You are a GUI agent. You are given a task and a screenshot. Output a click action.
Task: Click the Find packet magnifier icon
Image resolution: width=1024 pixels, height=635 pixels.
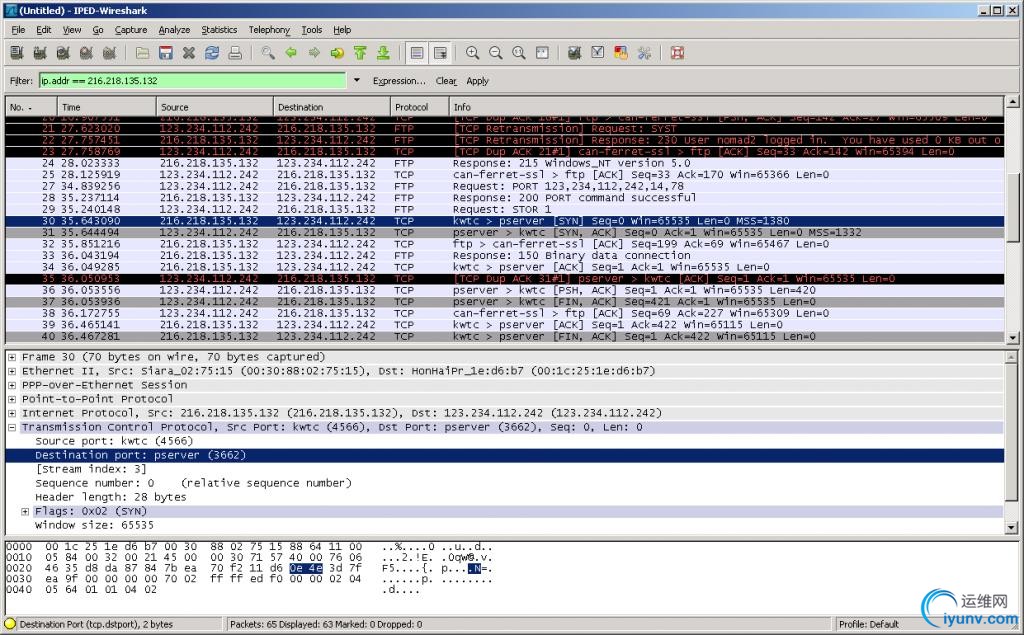pyautogui.click(x=268, y=53)
